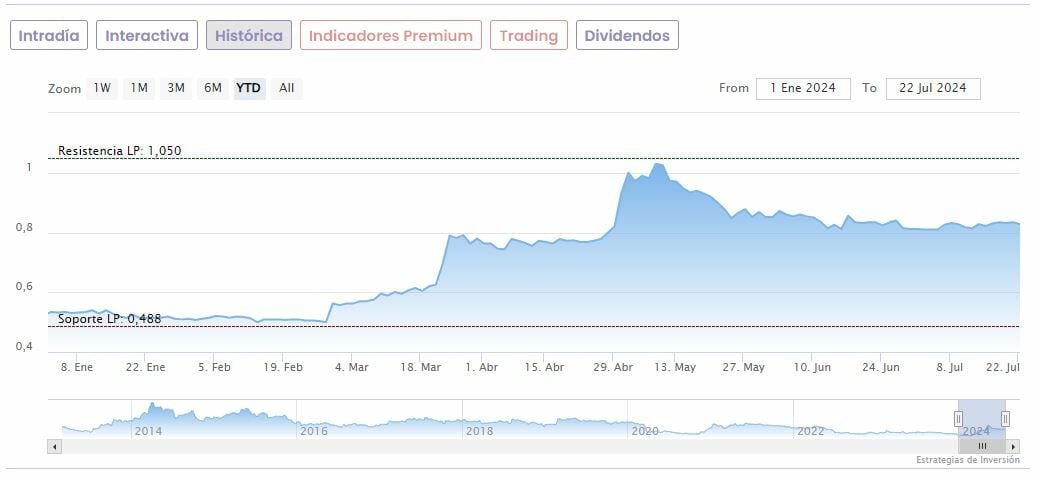Click the scrollbar thumb grip
Screen dimensions: 1039x477
pyautogui.click(x=982, y=446)
